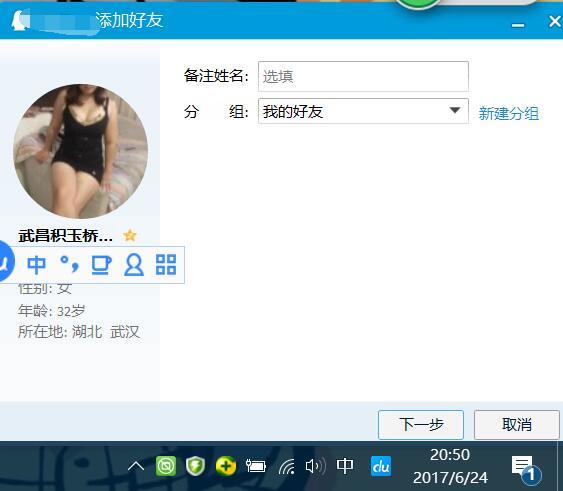Click the shield security tray icon
This screenshot has height=491, width=563.
[195, 466]
